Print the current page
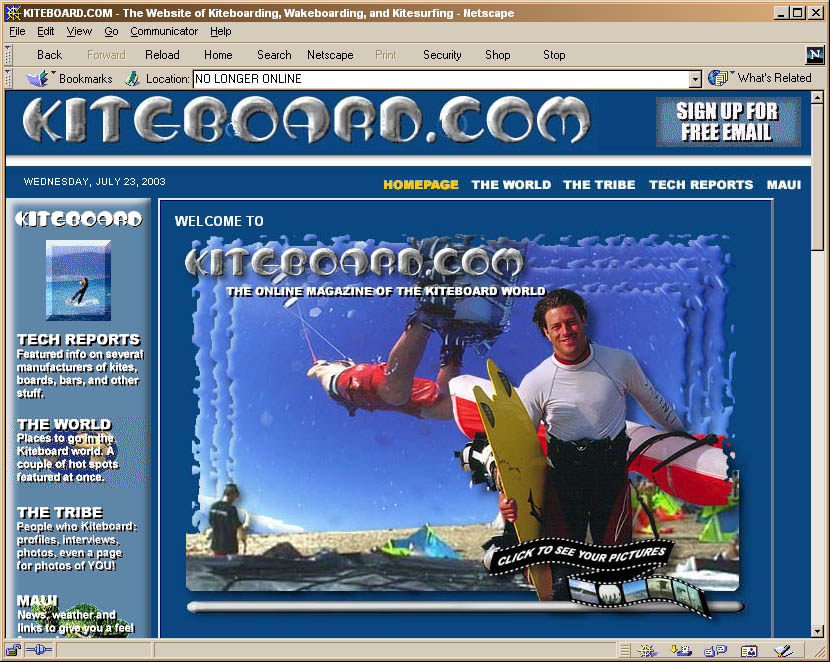 [385, 55]
